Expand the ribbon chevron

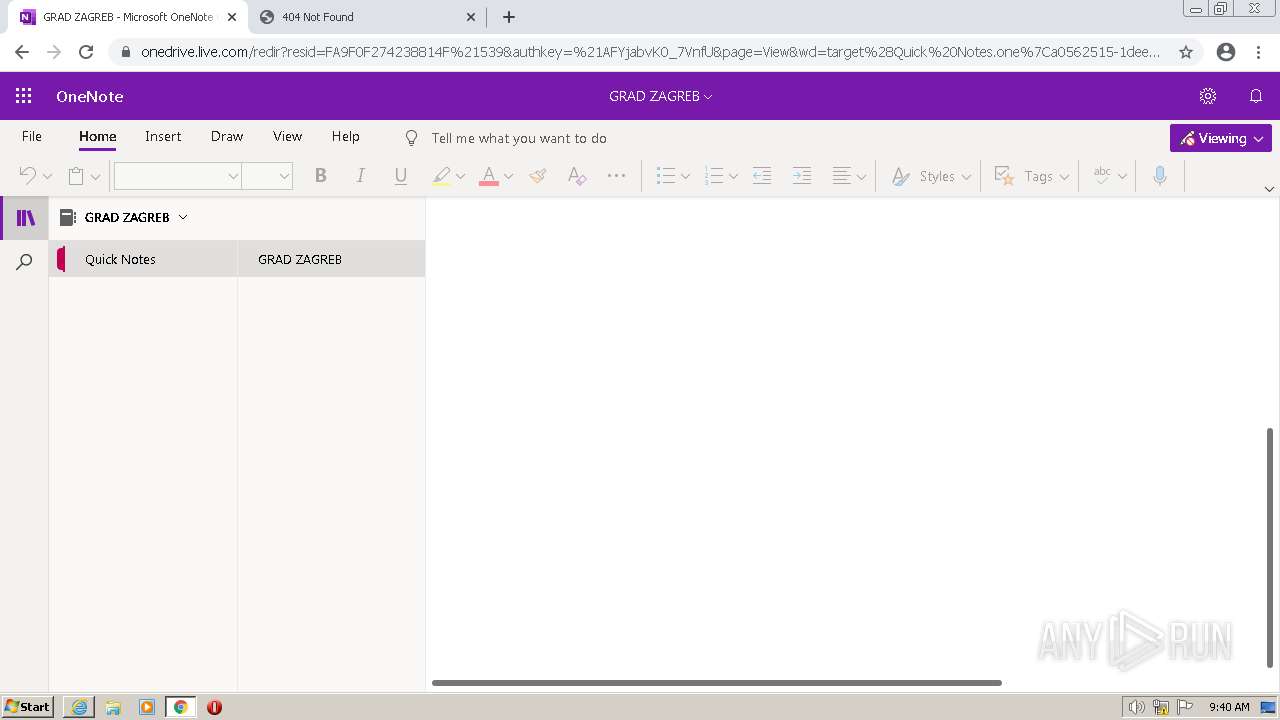[1270, 189]
